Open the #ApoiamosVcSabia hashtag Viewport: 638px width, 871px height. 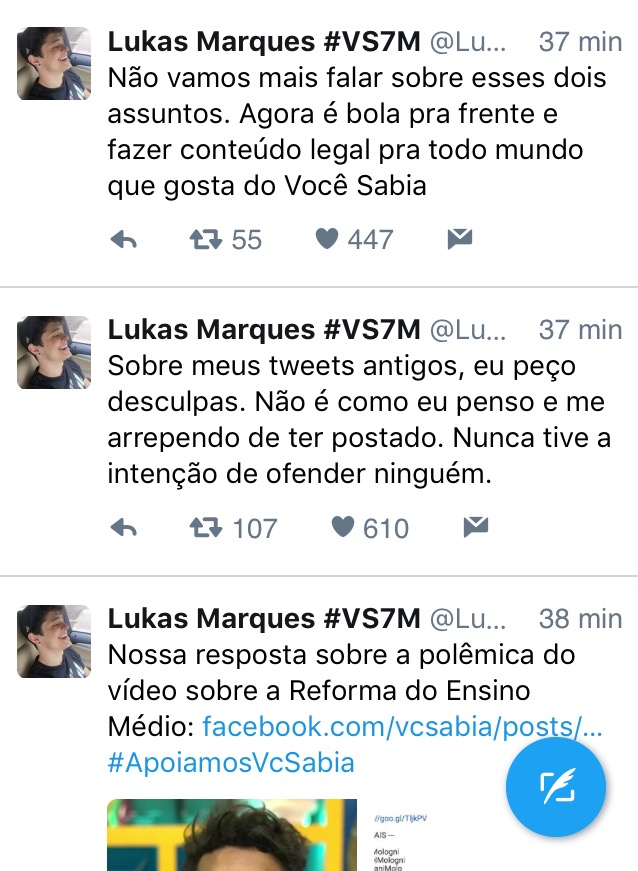click(231, 763)
